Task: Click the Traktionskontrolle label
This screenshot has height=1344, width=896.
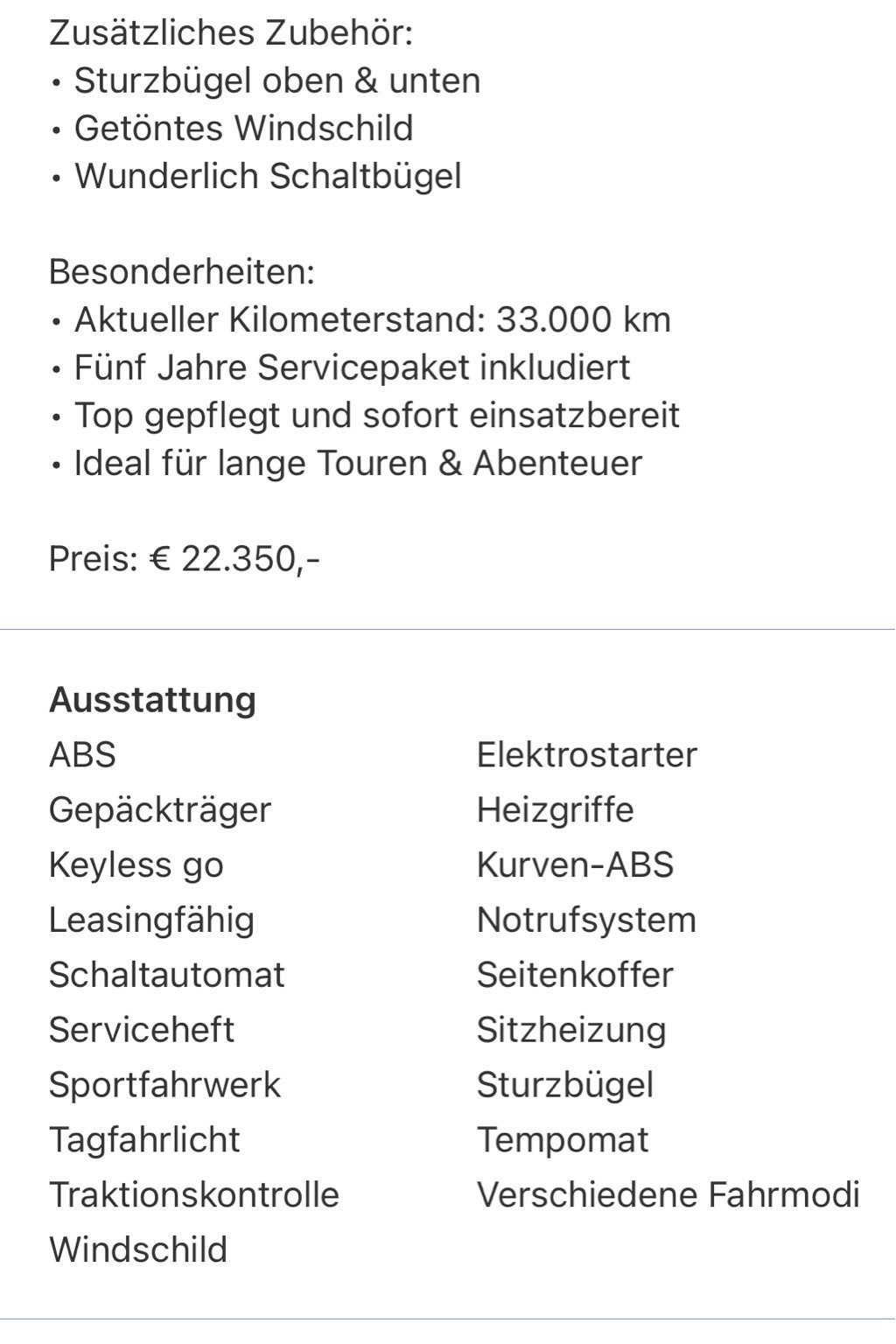Action: point(194,1195)
